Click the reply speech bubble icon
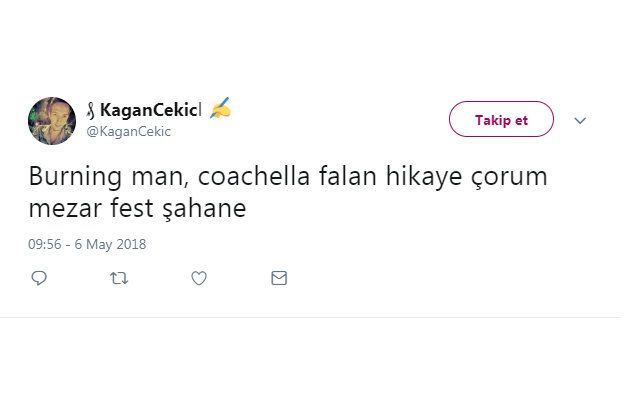 (39, 278)
